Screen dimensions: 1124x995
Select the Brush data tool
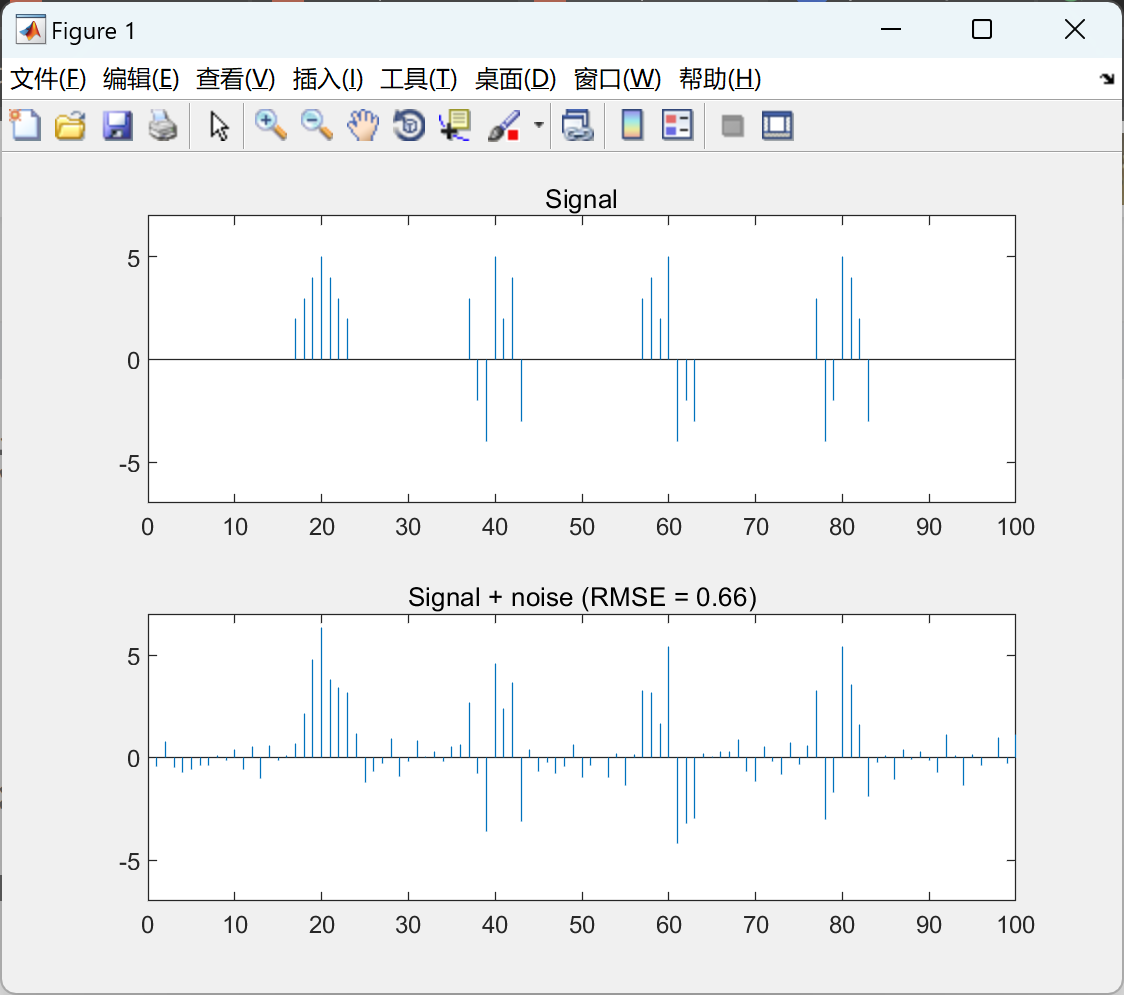tap(504, 125)
